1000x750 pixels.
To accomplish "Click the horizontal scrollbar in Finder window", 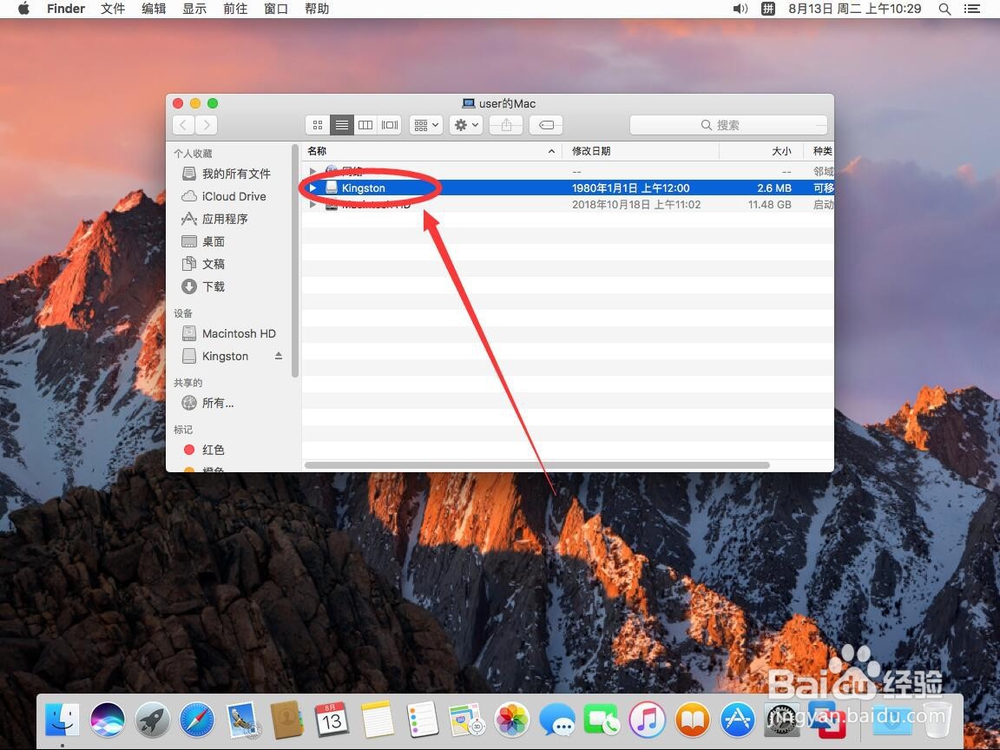I will [537, 466].
